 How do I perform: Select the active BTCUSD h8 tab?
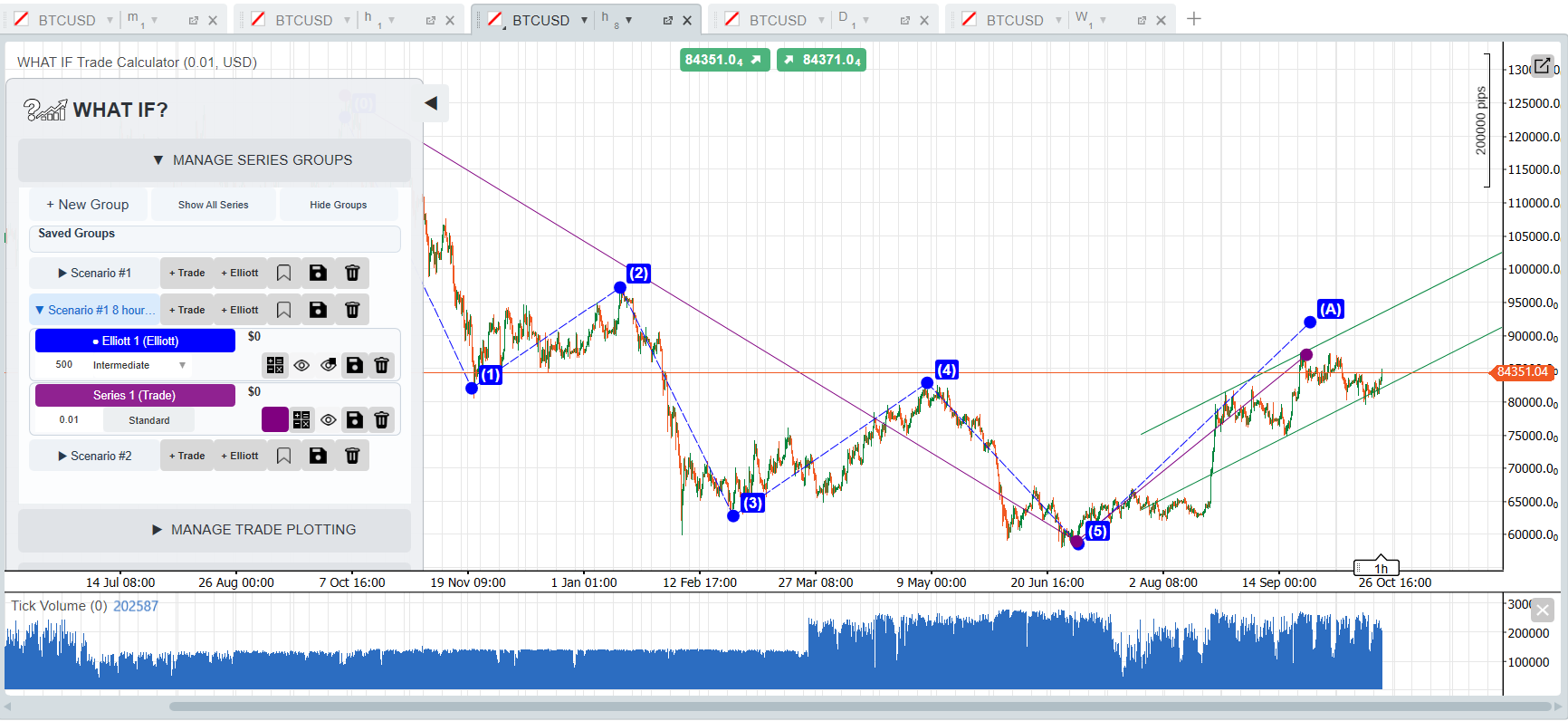click(540, 20)
